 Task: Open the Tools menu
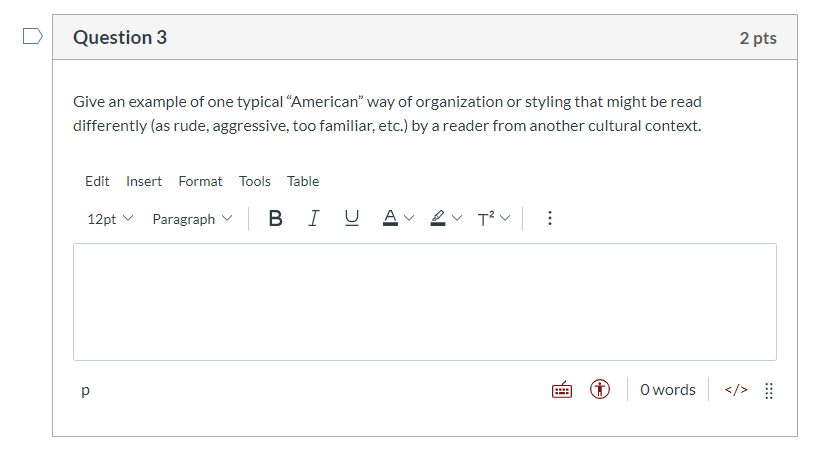tap(254, 182)
